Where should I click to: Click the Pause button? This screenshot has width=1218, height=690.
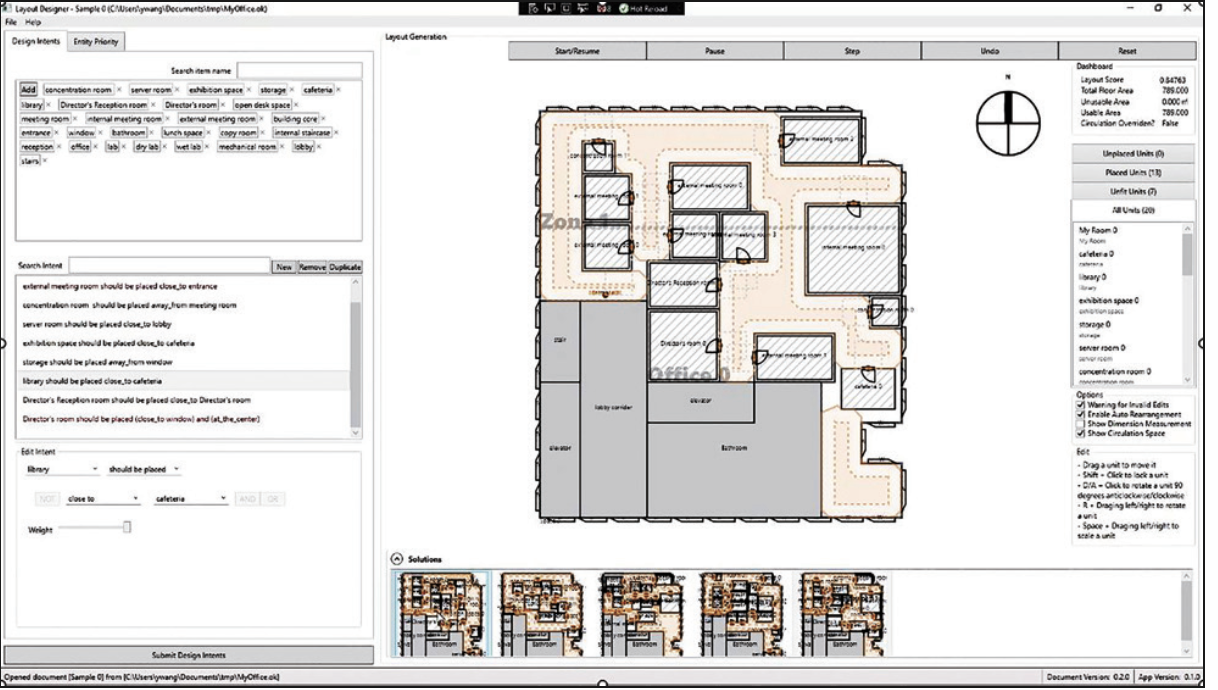(715, 51)
